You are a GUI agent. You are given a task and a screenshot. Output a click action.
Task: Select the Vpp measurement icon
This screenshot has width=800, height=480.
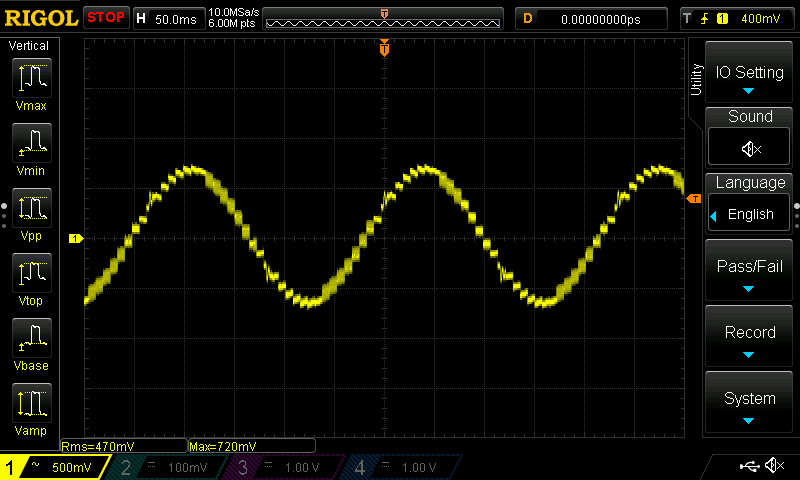[32, 208]
